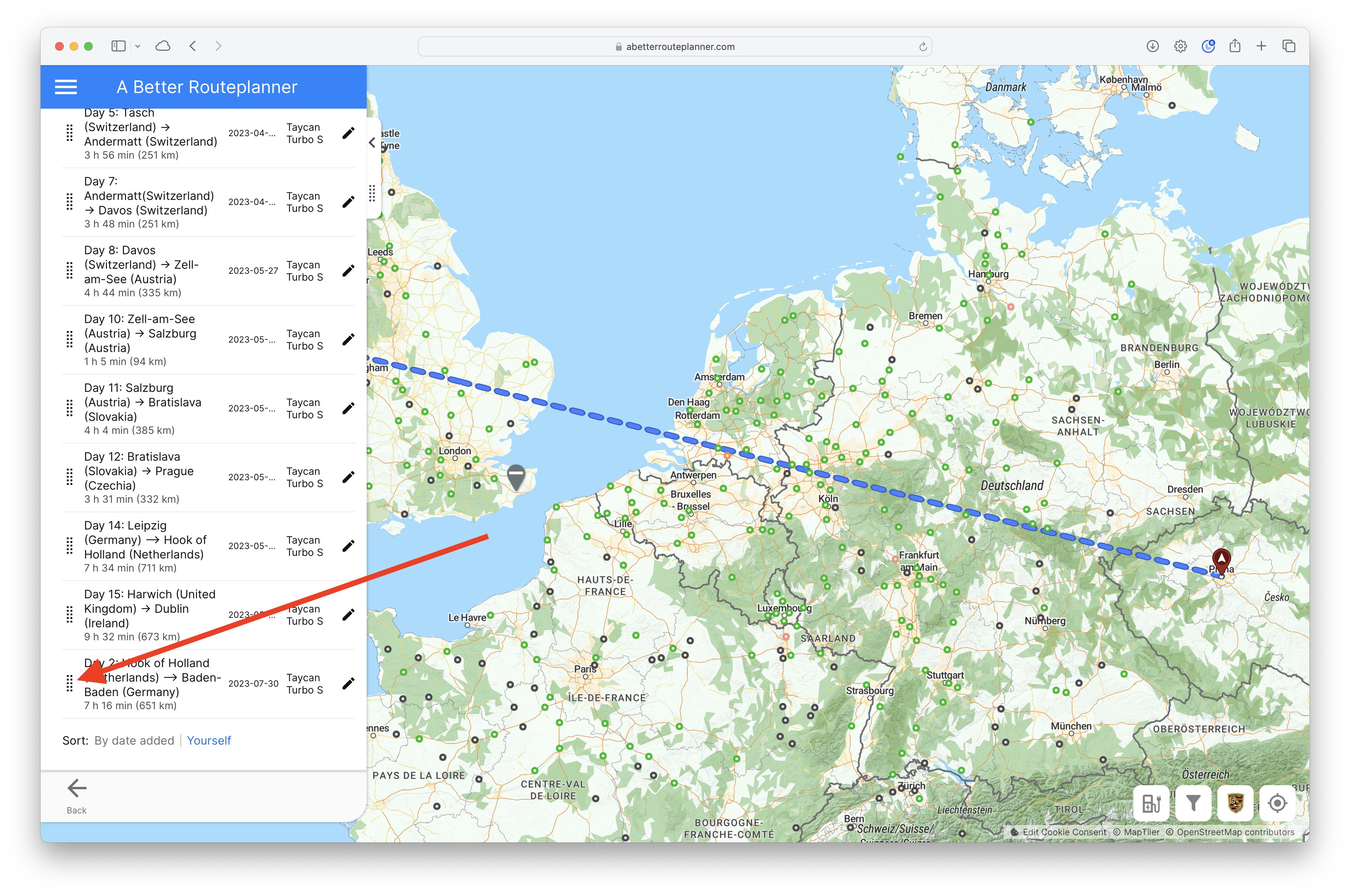
Task: Click the Back arrow button
Action: click(76, 796)
